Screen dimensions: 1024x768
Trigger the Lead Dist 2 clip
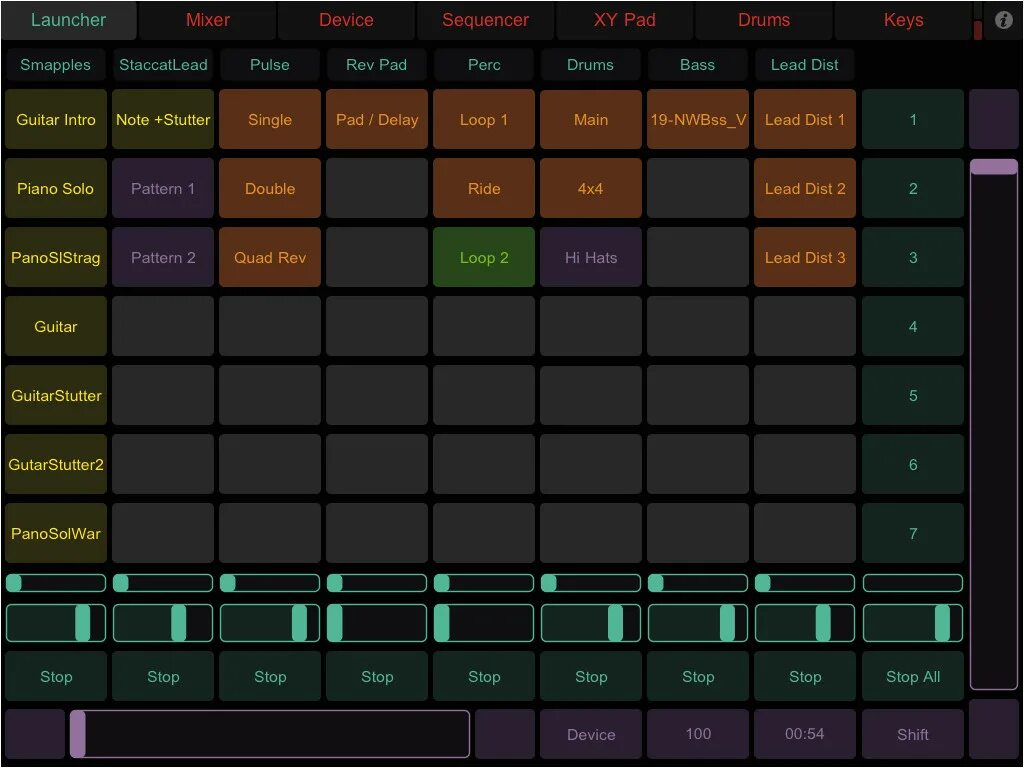click(x=805, y=188)
